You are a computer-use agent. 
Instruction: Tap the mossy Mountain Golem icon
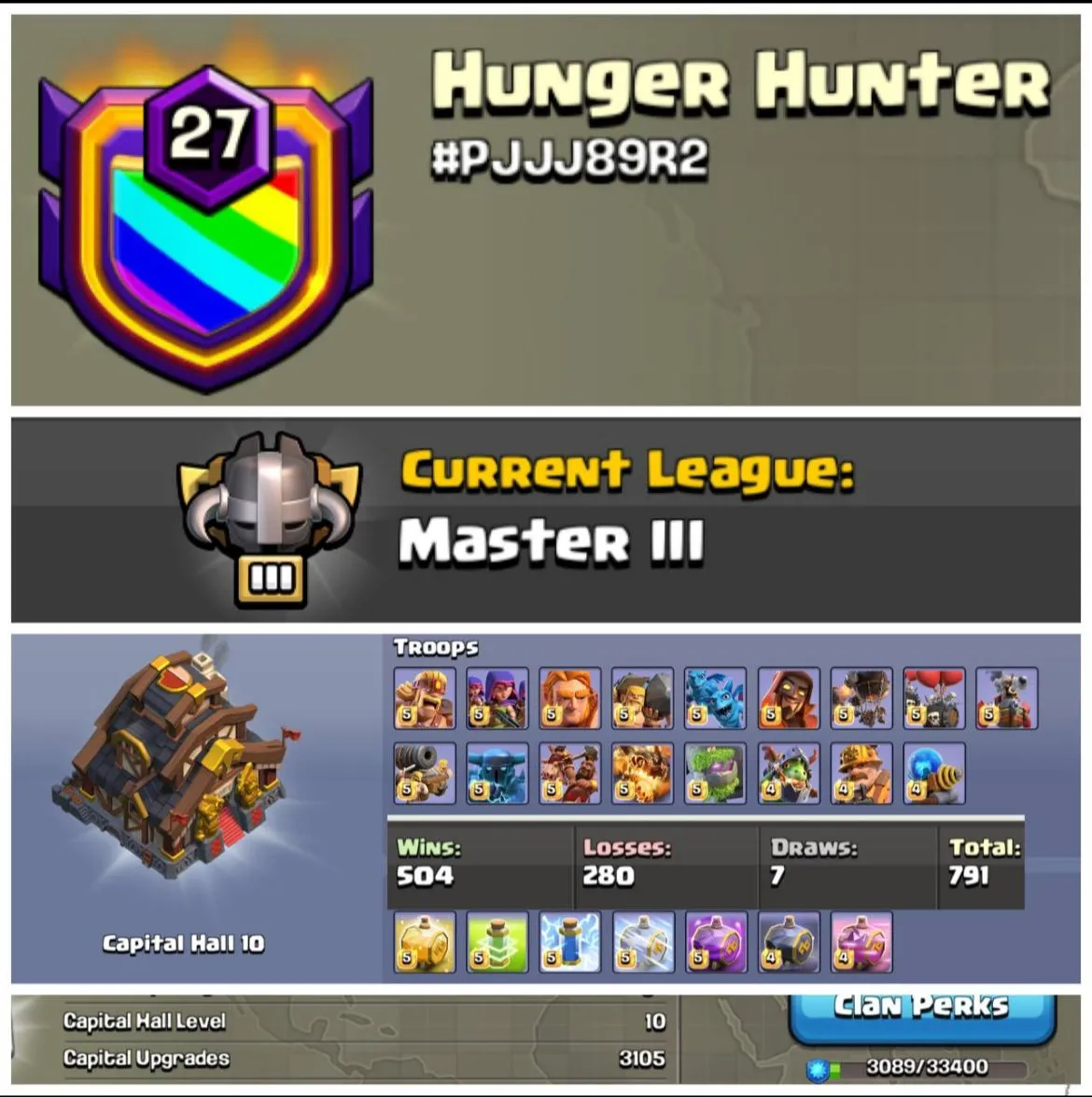716,773
